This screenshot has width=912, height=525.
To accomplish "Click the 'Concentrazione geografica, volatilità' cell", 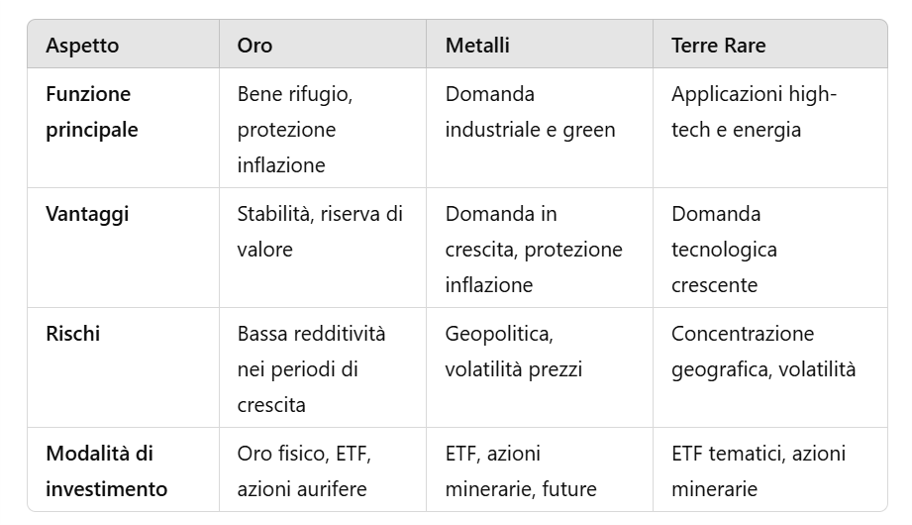I will (x=763, y=351).
